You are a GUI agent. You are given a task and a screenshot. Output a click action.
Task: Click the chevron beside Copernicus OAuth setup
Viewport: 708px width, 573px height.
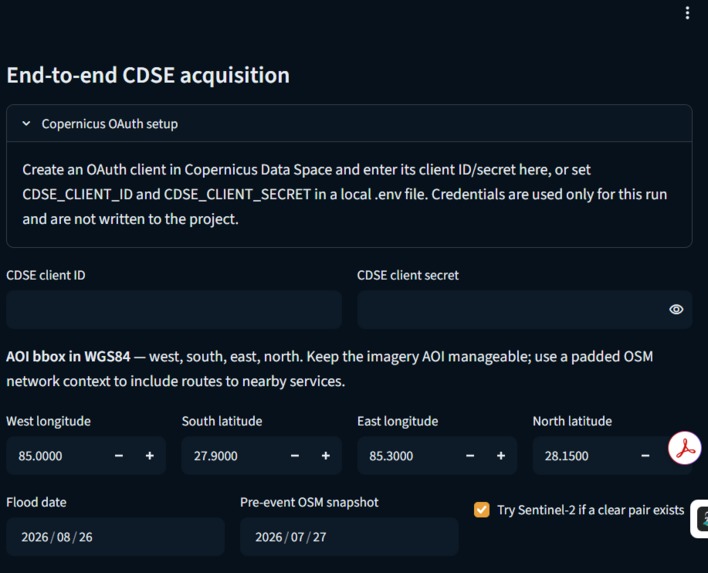coord(26,124)
